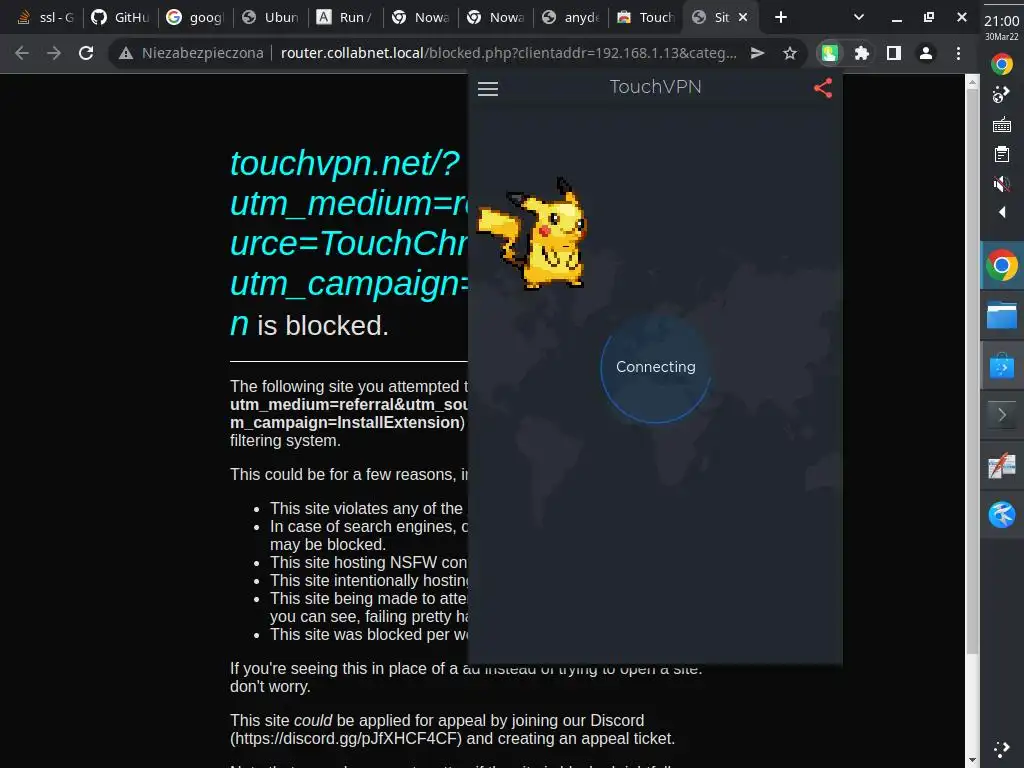Screen dimensions: 1024x768
Task: Click the 'This could be for a few reasons' line
Action: 349,474
